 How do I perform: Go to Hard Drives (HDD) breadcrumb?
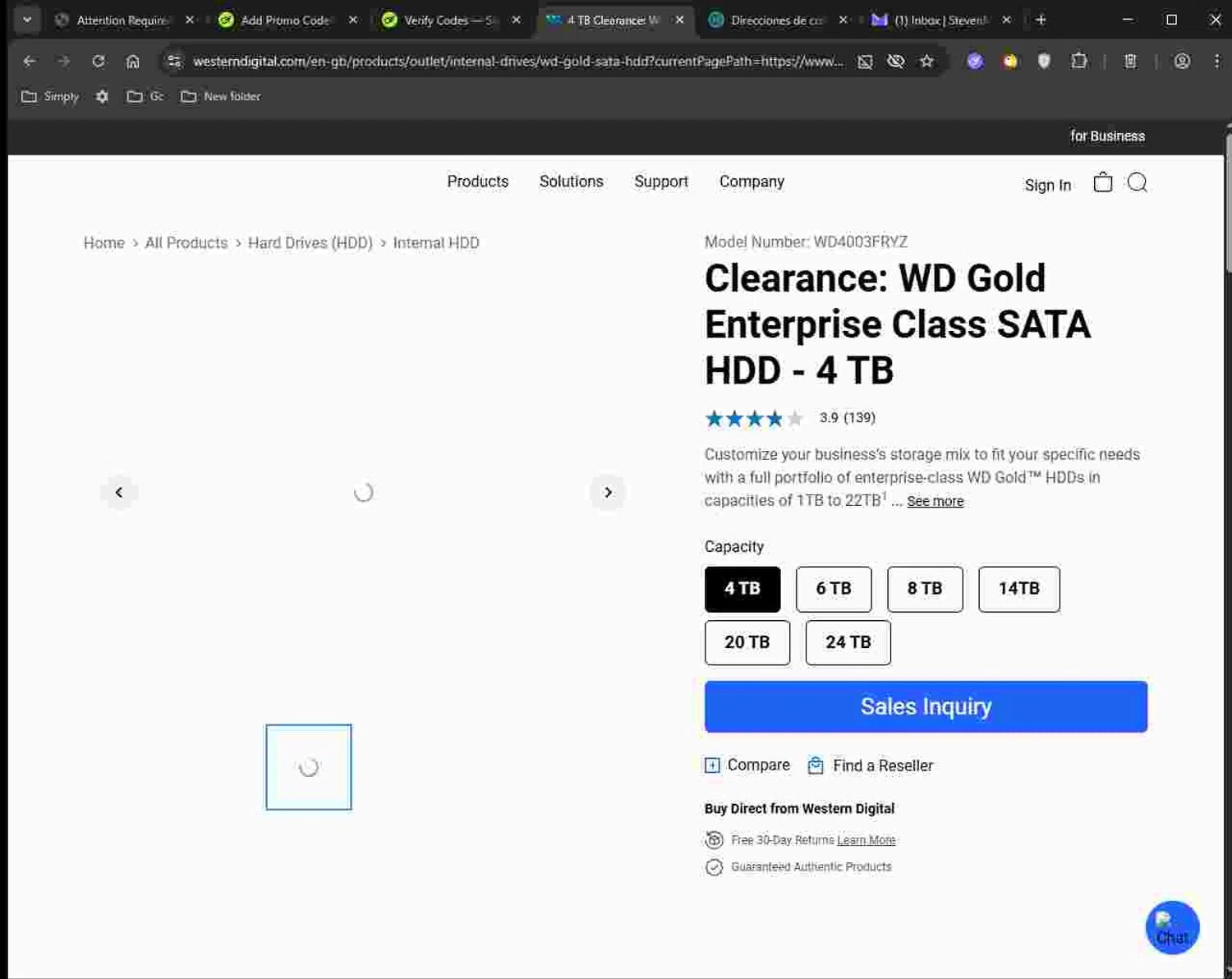(310, 243)
